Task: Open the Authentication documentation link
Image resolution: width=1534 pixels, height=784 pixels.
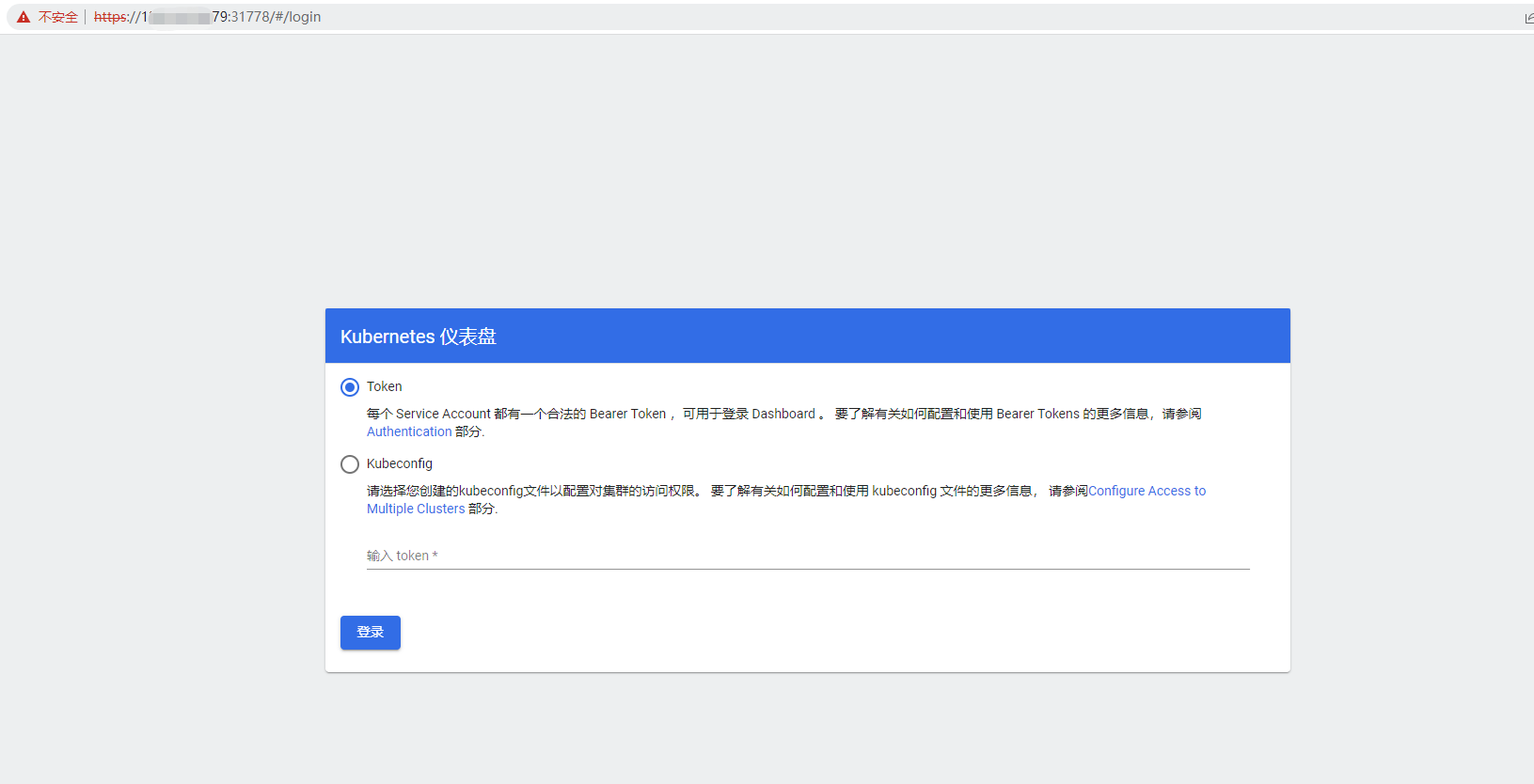Action: [x=409, y=431]
